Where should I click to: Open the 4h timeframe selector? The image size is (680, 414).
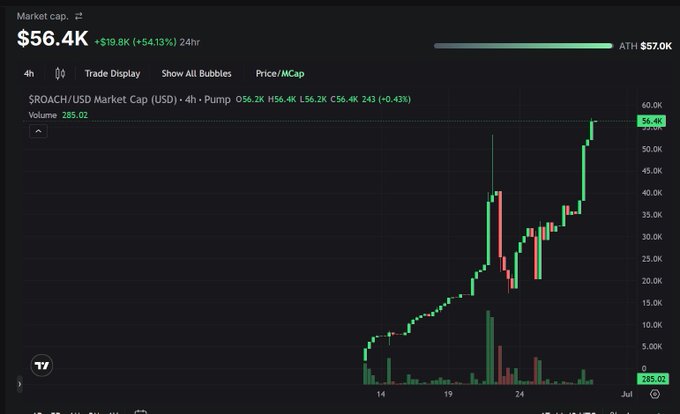pyautogui.click(x=29, y=74)
